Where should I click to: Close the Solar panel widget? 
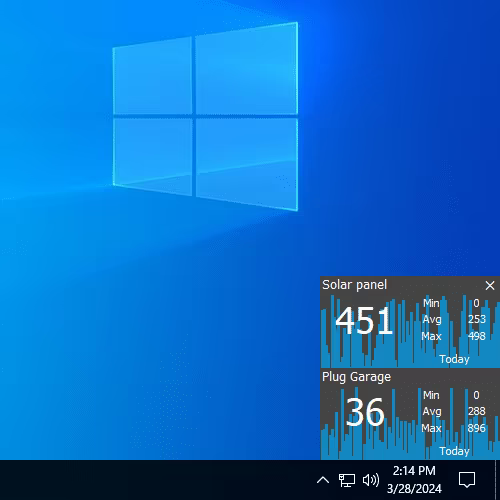490,285
